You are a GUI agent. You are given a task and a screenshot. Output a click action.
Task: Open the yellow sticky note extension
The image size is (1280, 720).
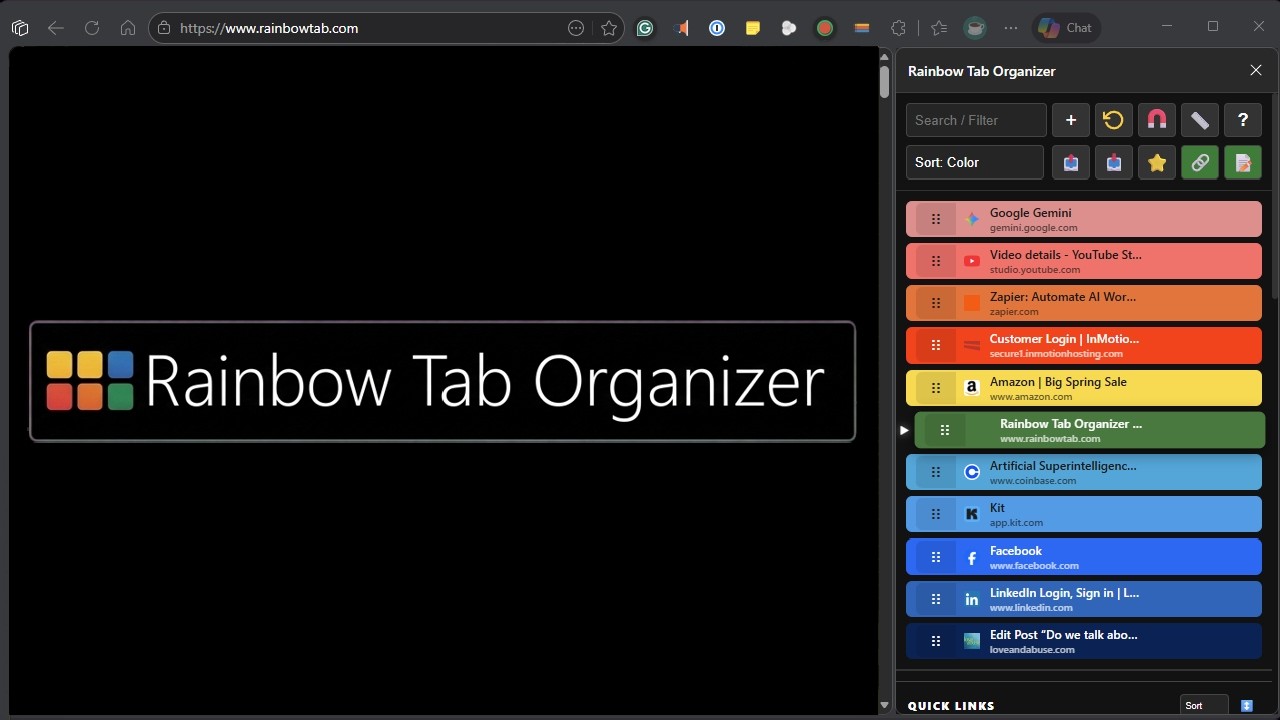click(753, 28)
